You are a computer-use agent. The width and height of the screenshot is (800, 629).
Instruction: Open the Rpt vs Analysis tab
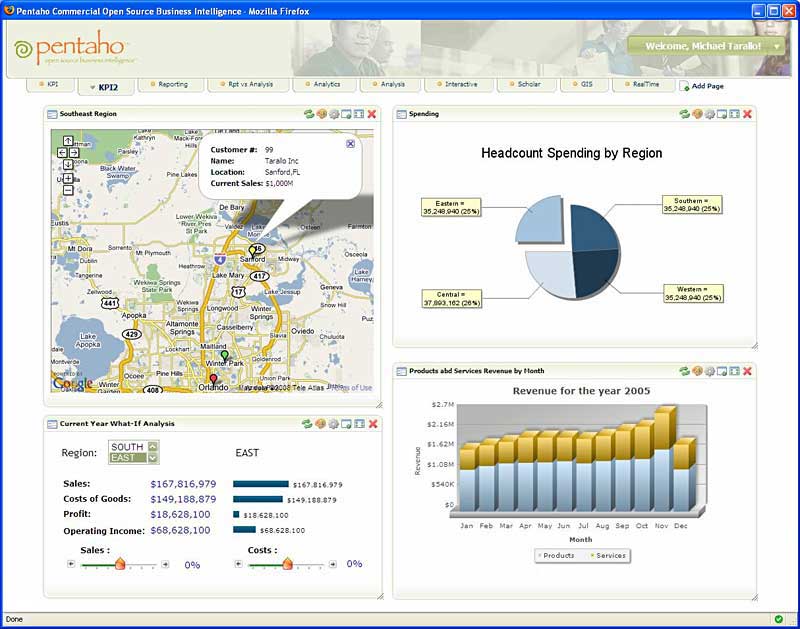click(248, 85)
